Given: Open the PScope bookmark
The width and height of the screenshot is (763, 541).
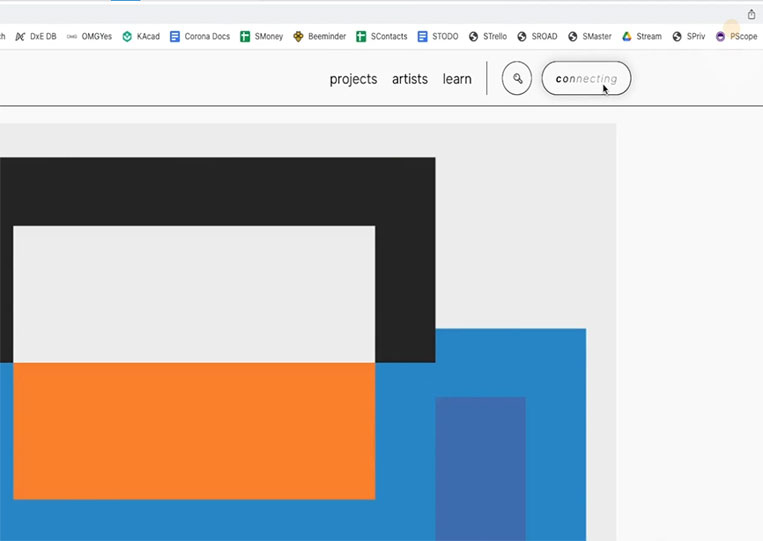Looking at the screenshot, I should tap(737, 36).
